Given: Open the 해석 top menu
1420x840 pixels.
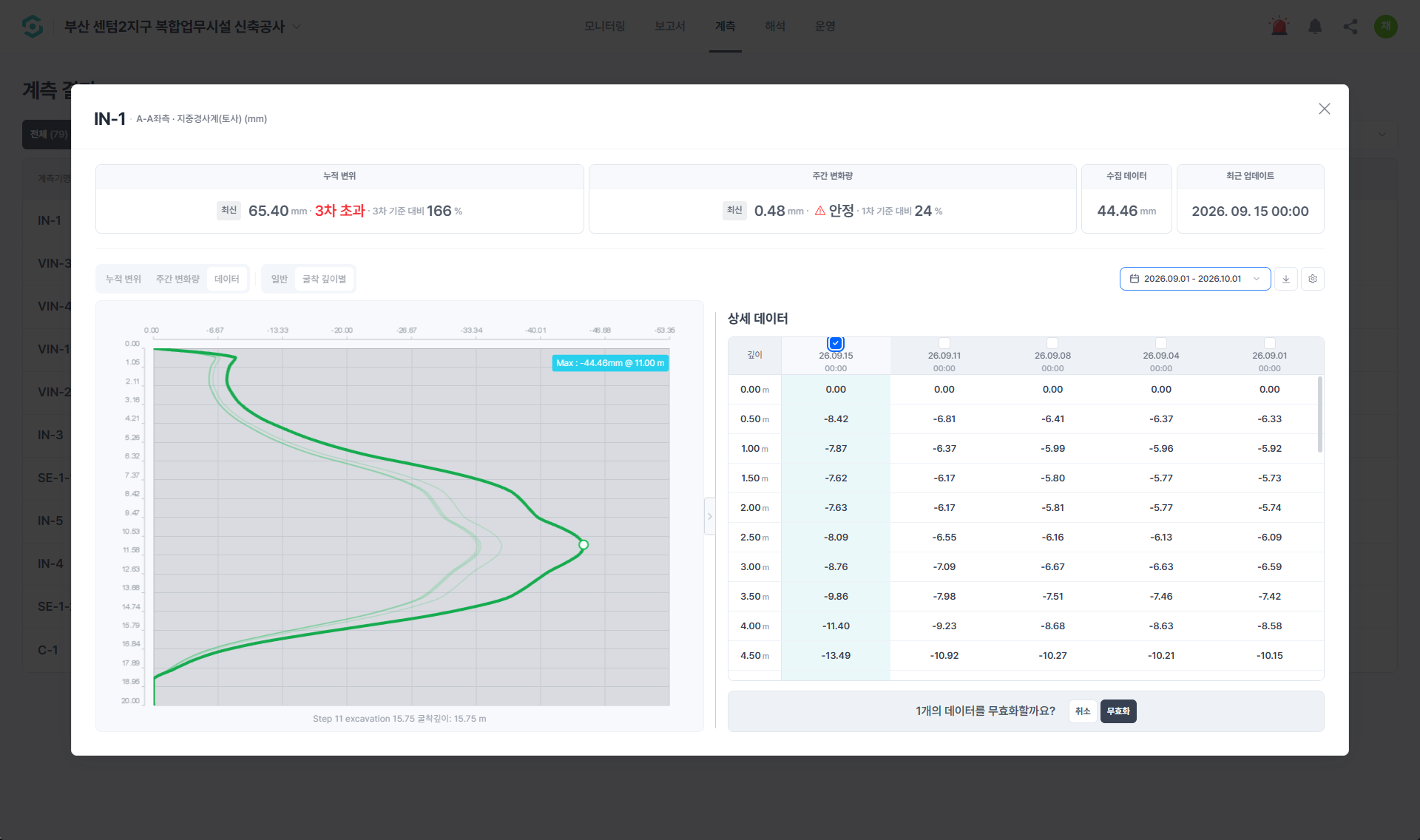Looking at the screenshot, I should pyautogui.click(x=775, y=26).
